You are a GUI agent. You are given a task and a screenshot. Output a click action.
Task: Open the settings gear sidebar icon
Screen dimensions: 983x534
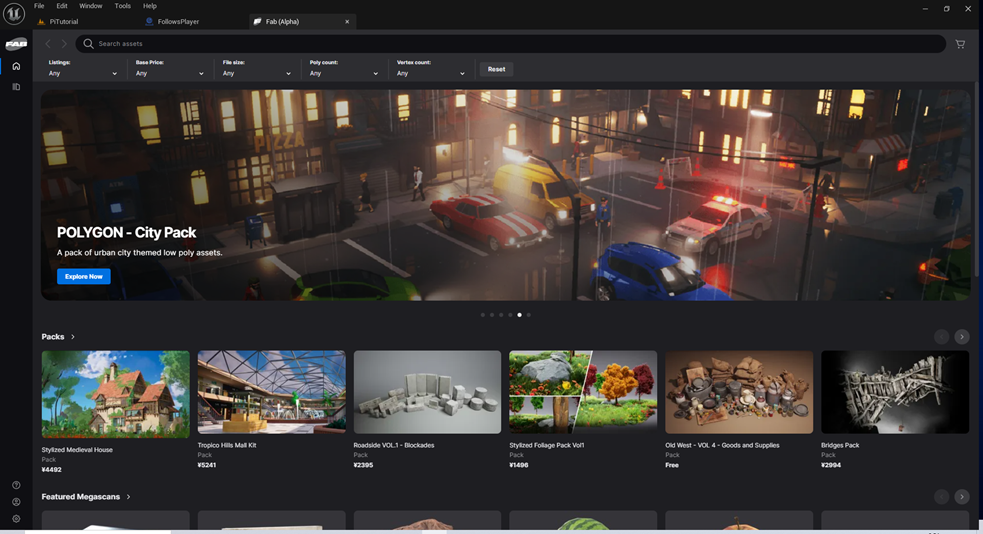16,519
